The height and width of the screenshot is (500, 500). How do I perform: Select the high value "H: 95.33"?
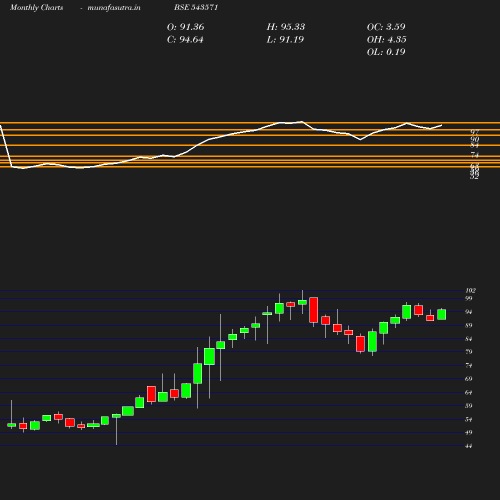click(x=286, y=27)
